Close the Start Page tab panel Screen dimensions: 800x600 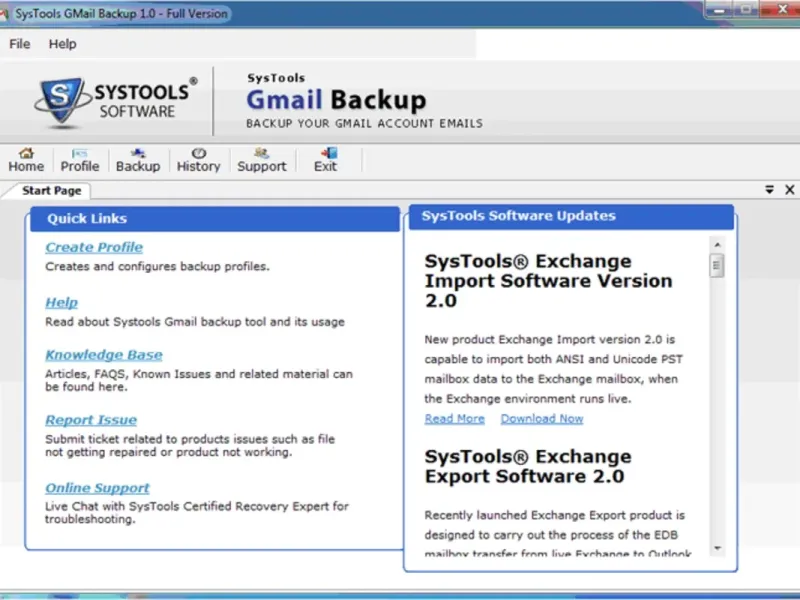tap(789, 190)
